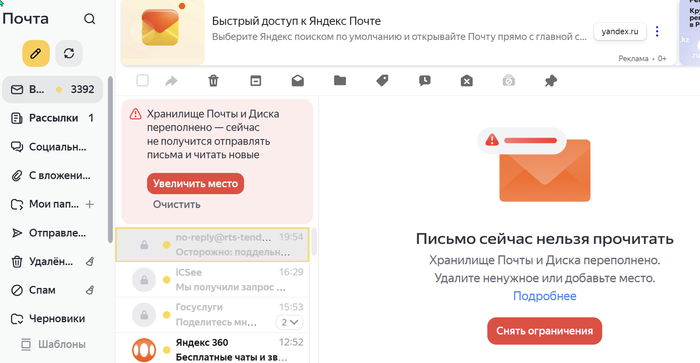
Task: Open Социальные folder in sidebar
Action: pos(53,147)
